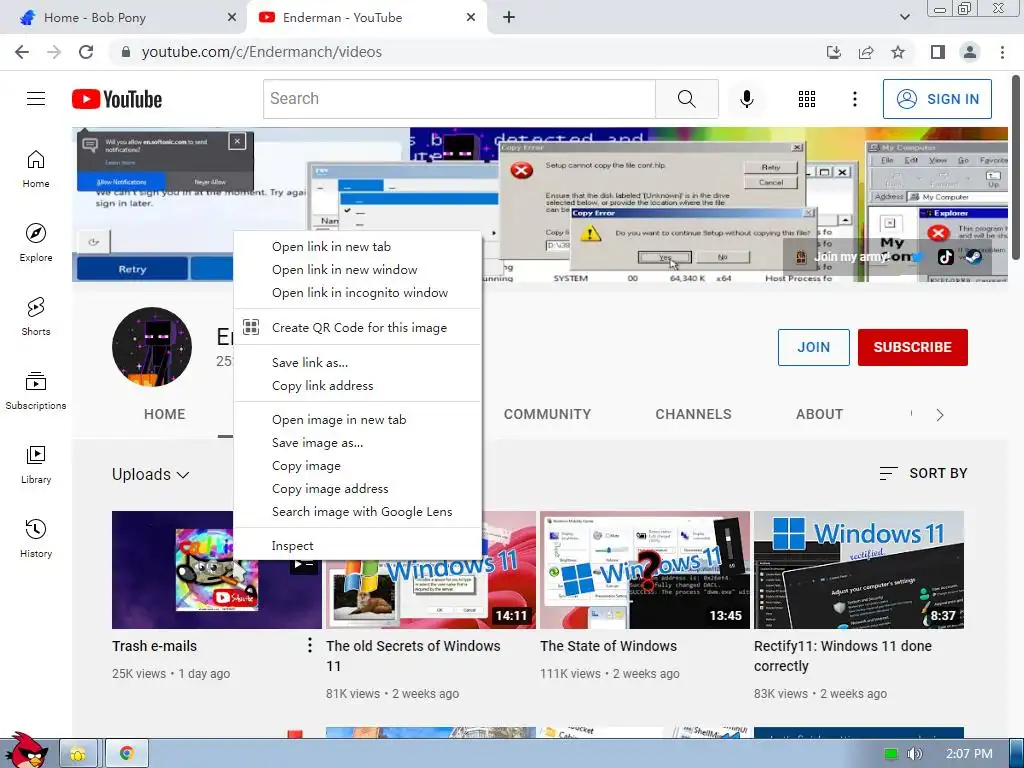Expand the Uploads dropdown

point(151,474)
